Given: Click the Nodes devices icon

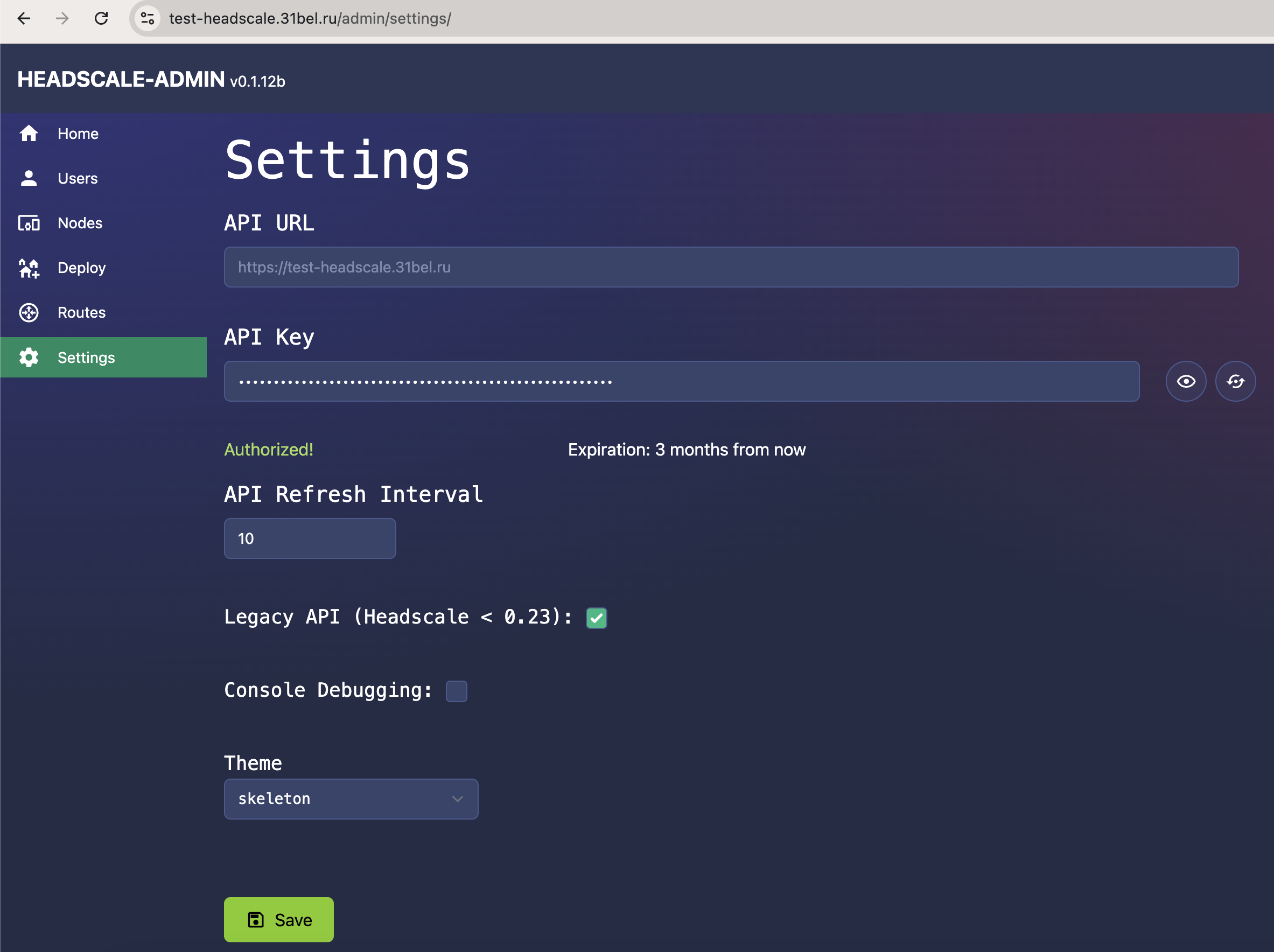Looking at the screenshot, I should point(29,223).
